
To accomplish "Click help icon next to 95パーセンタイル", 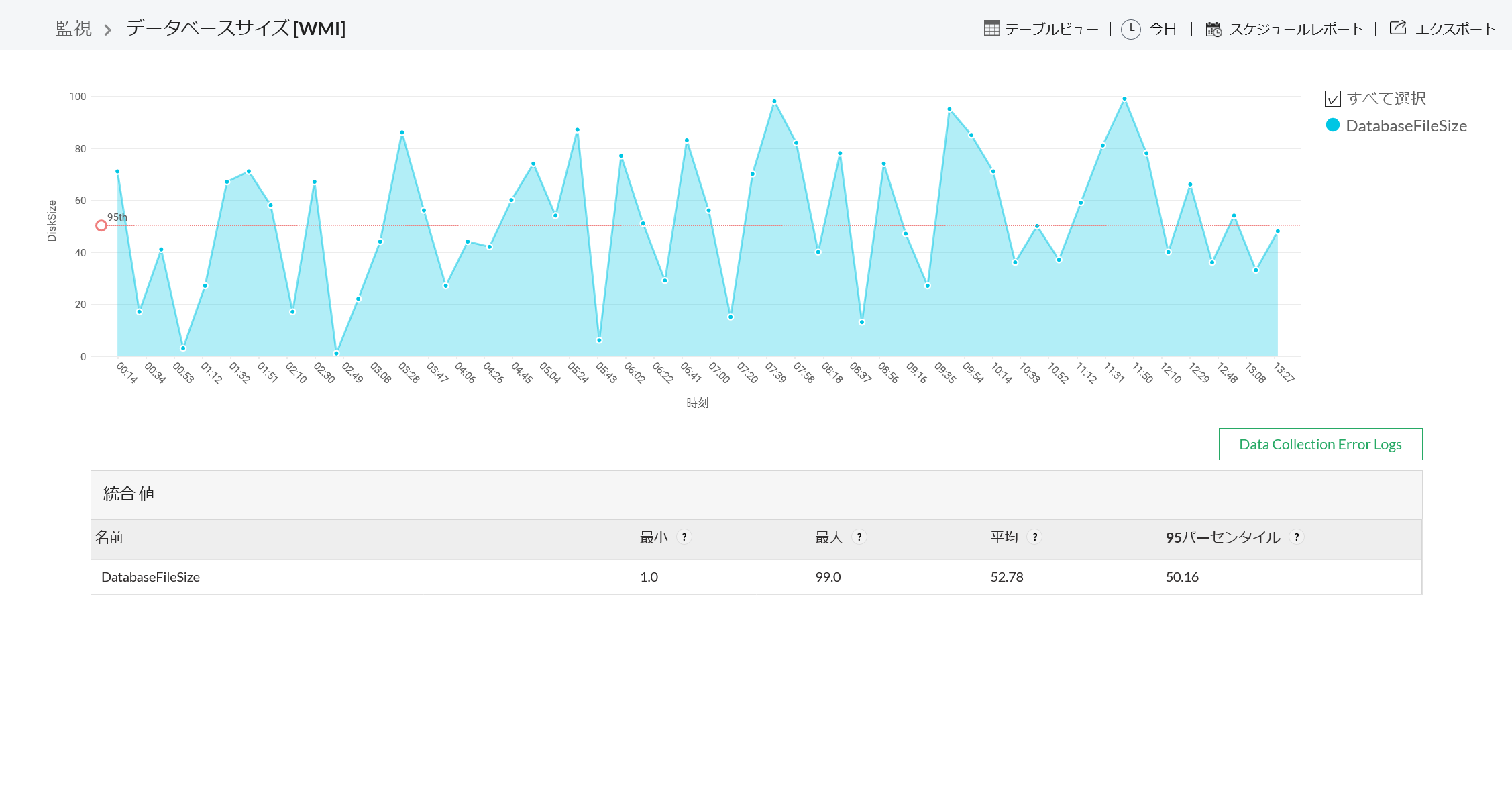I will [x=1297, y=537].
